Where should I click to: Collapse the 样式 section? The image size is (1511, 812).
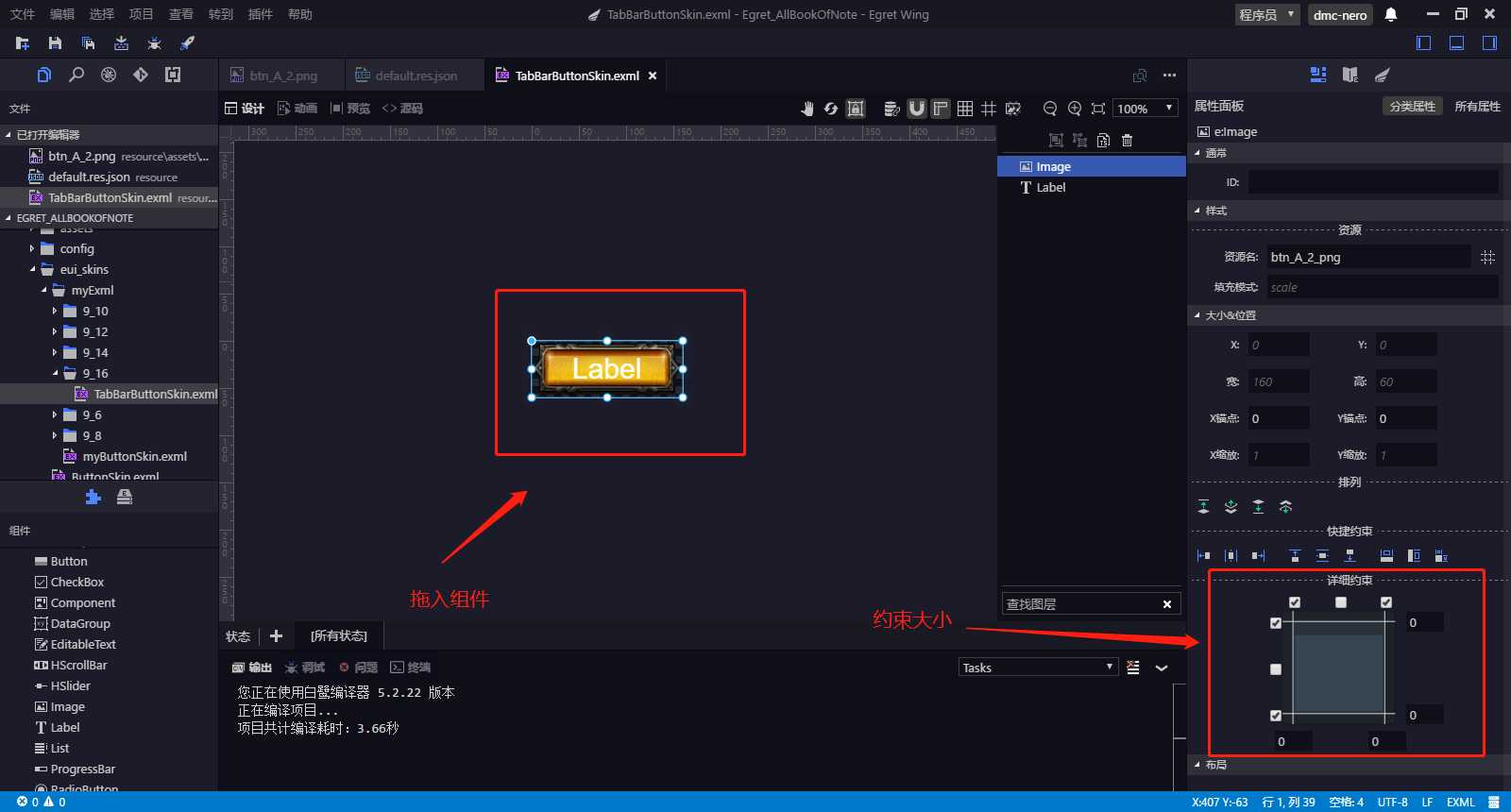1197,211
